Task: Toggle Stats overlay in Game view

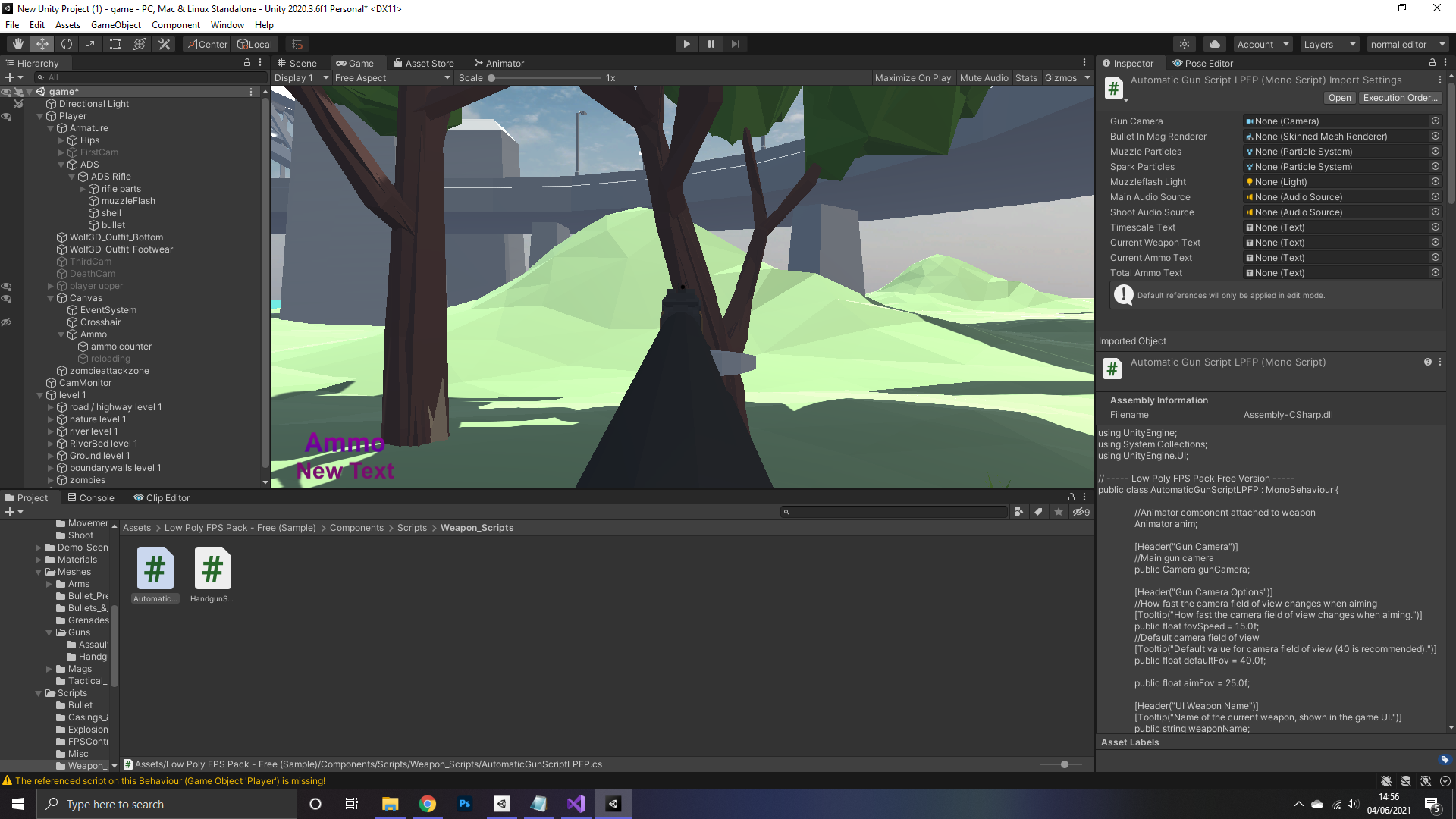Action: tap(1026, 77)
